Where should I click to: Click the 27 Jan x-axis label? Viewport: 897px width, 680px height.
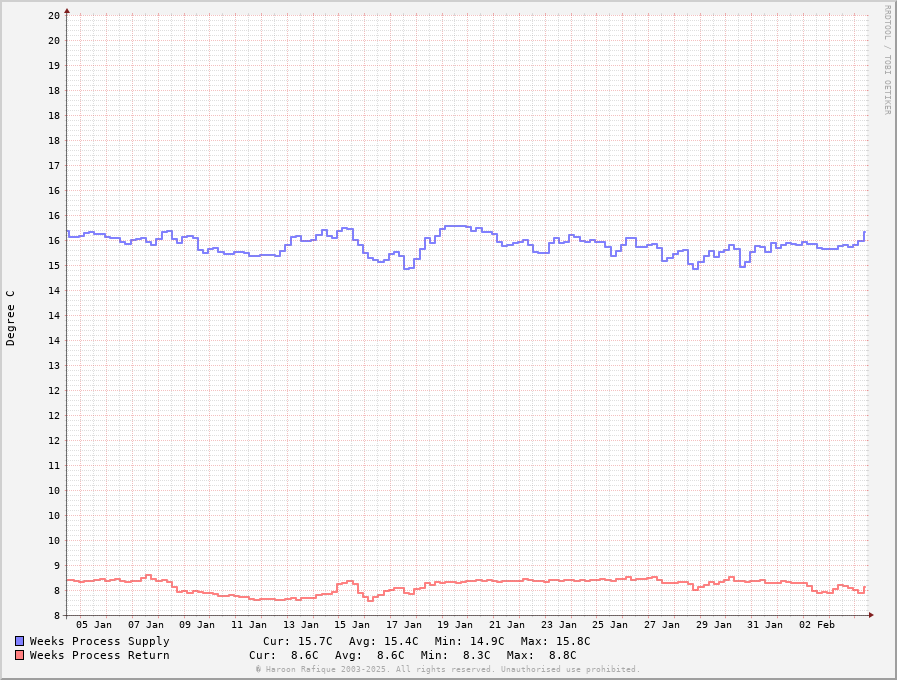coord(662,625)
